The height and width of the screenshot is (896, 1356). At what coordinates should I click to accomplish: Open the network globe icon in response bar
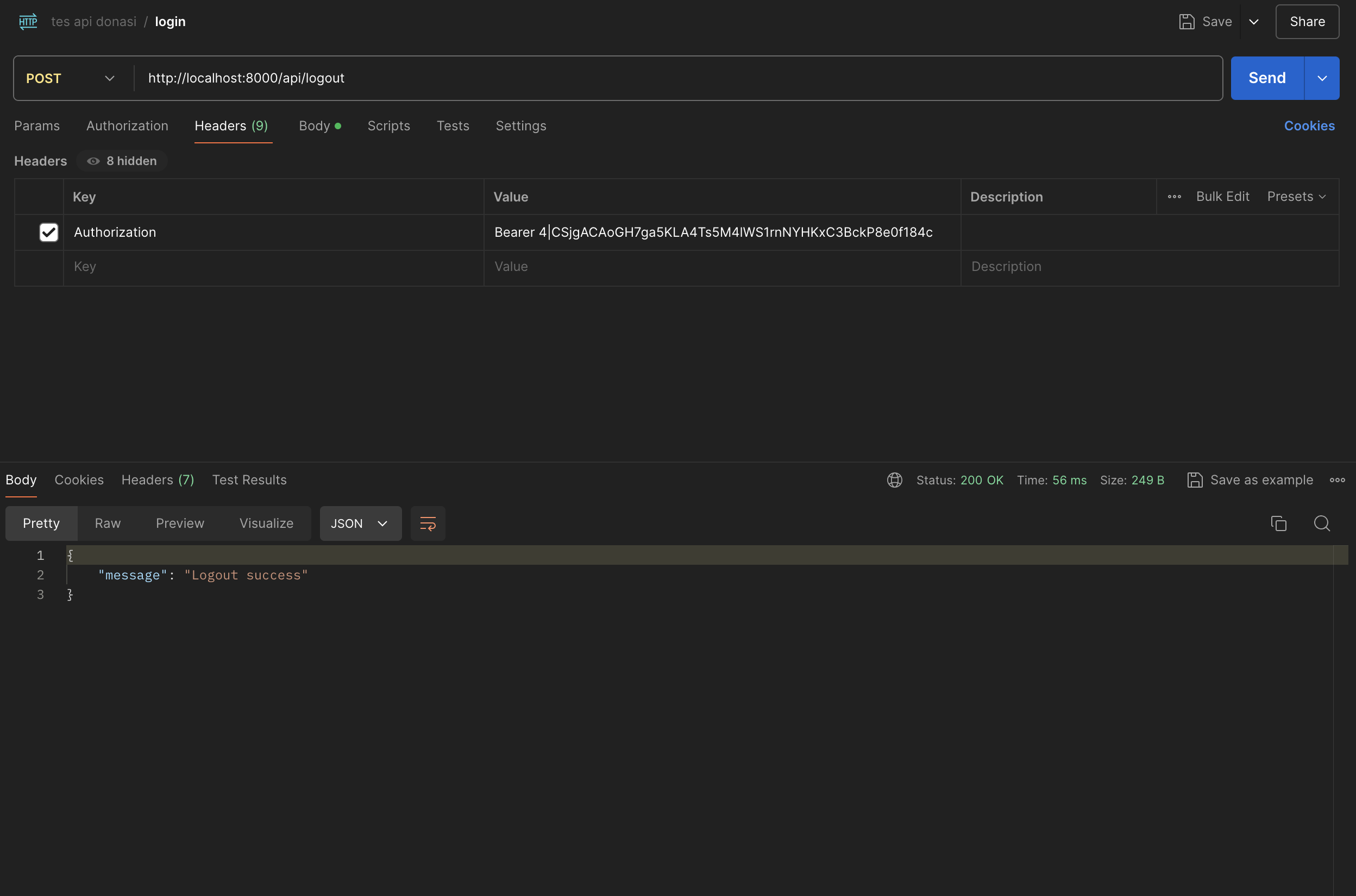(895, 480)
